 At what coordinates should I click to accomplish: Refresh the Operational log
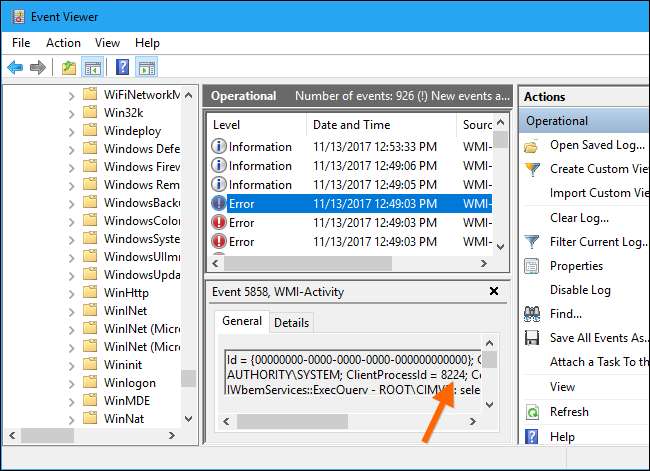tap(569, 411)
